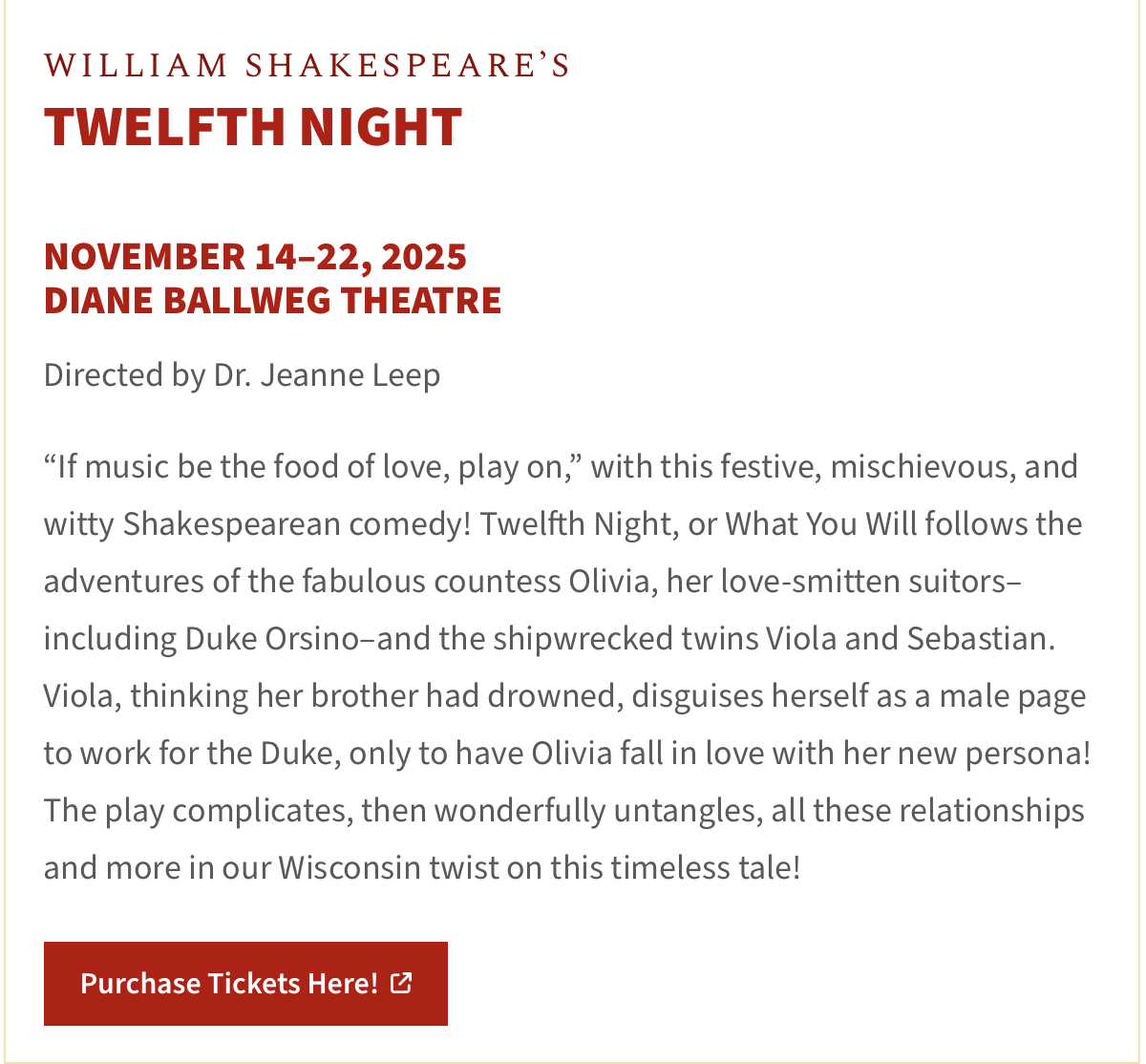
Task: Click the Purchase Tickets Here! button
Action: 229,983
